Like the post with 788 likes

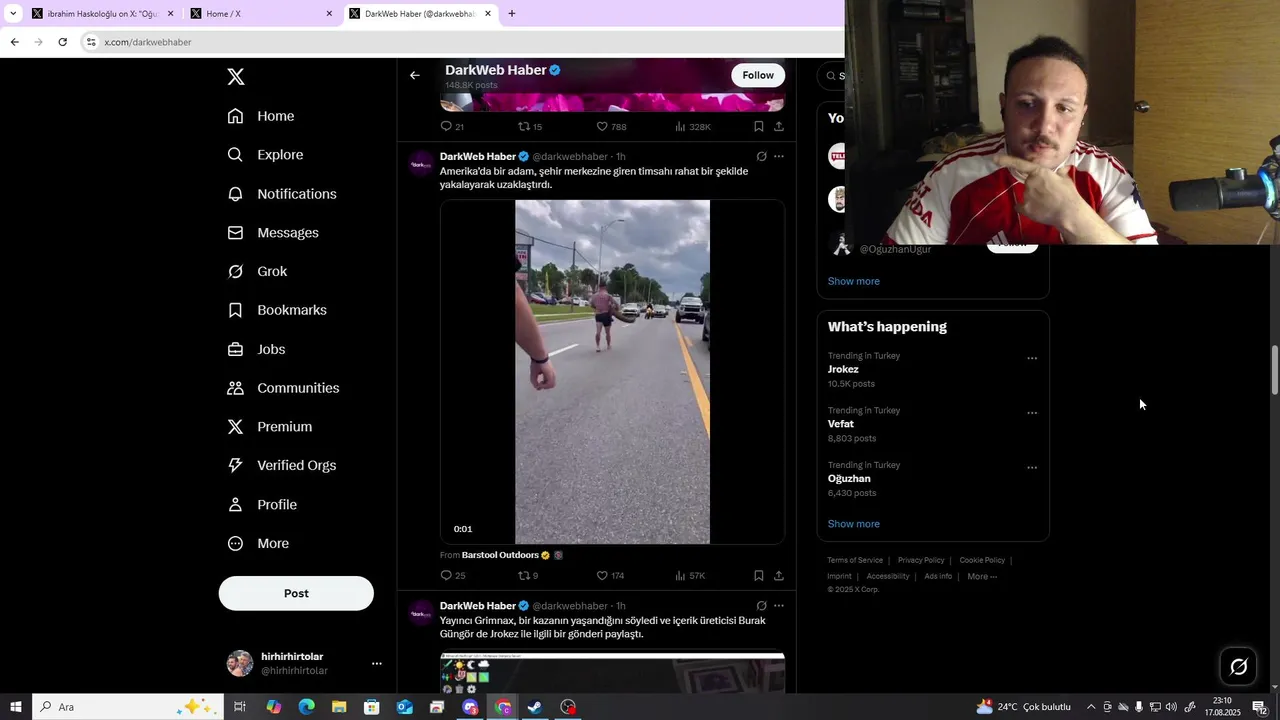pos(611,126)
